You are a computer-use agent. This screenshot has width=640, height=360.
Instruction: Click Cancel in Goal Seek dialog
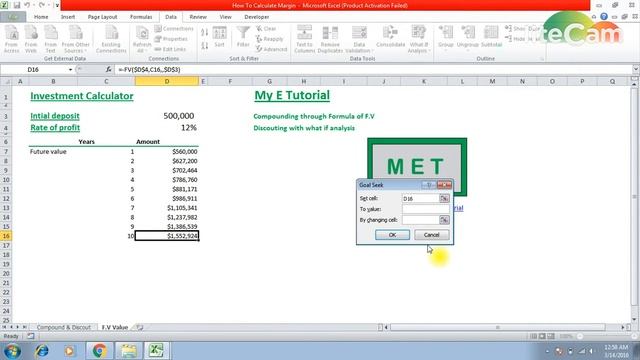coord(431,235)
